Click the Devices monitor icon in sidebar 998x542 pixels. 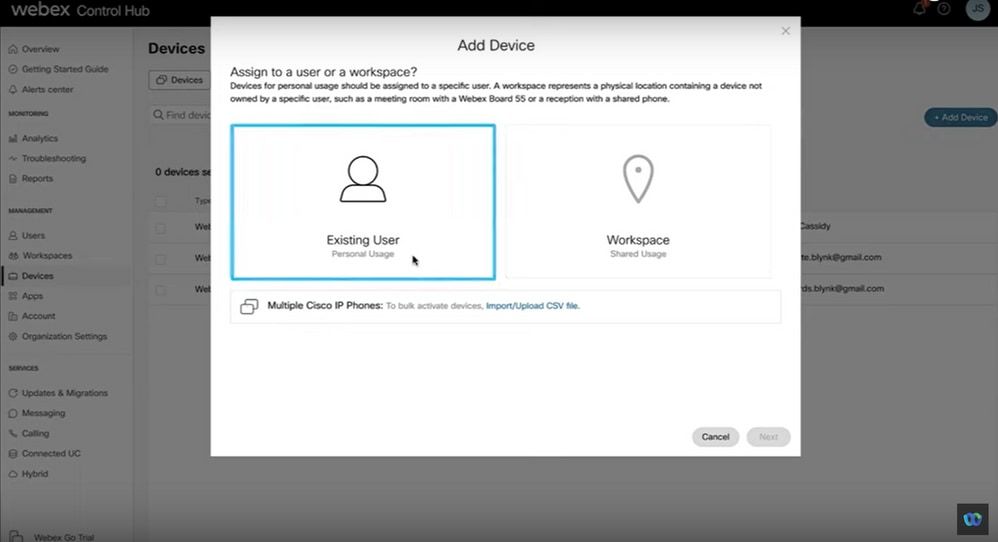(13, 276)
